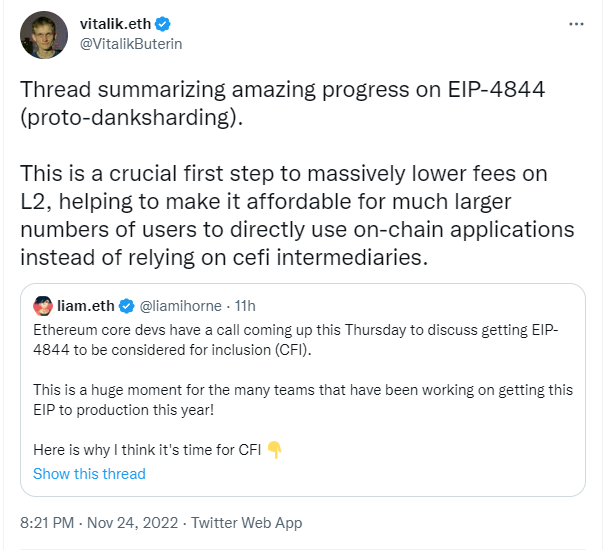605x550 pixels.
Task: Open the @liamihorne handle
Action: pos(180,306)
